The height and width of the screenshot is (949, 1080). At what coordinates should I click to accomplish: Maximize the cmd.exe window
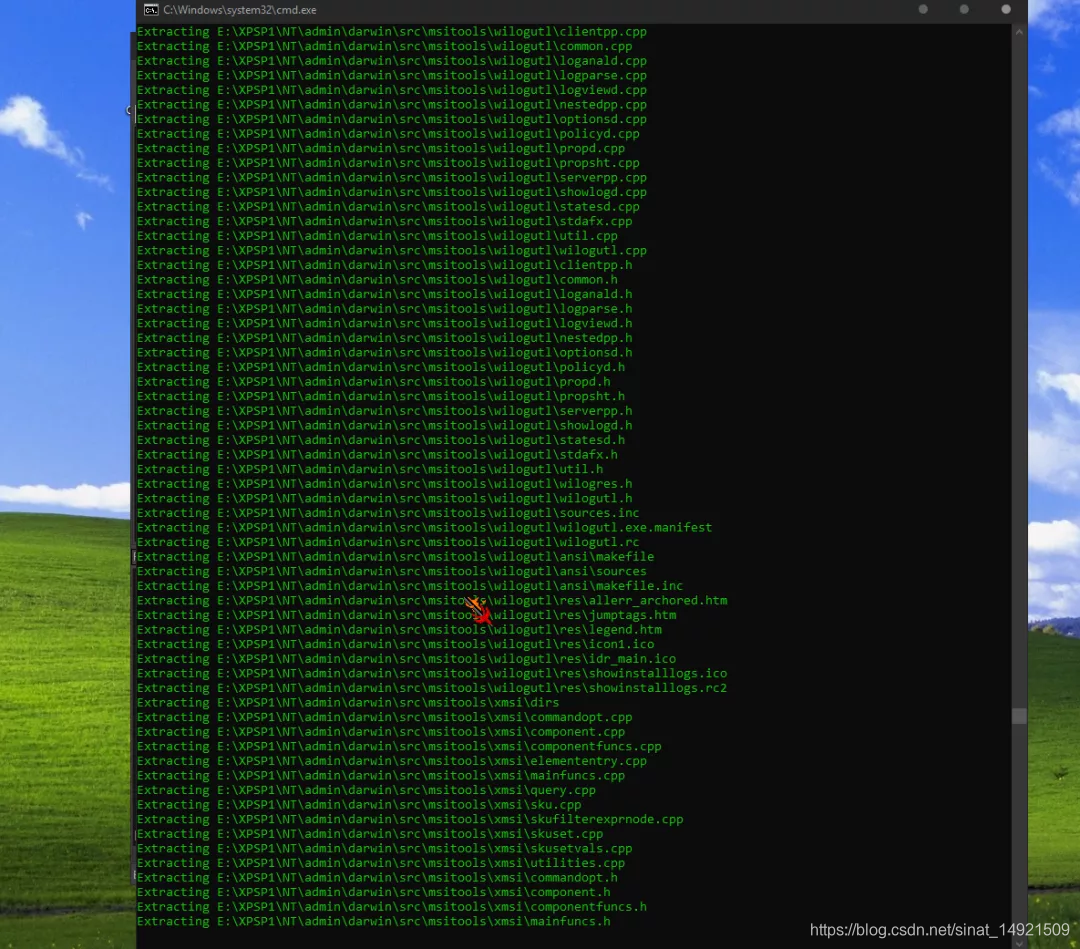(x=964, y=9)
